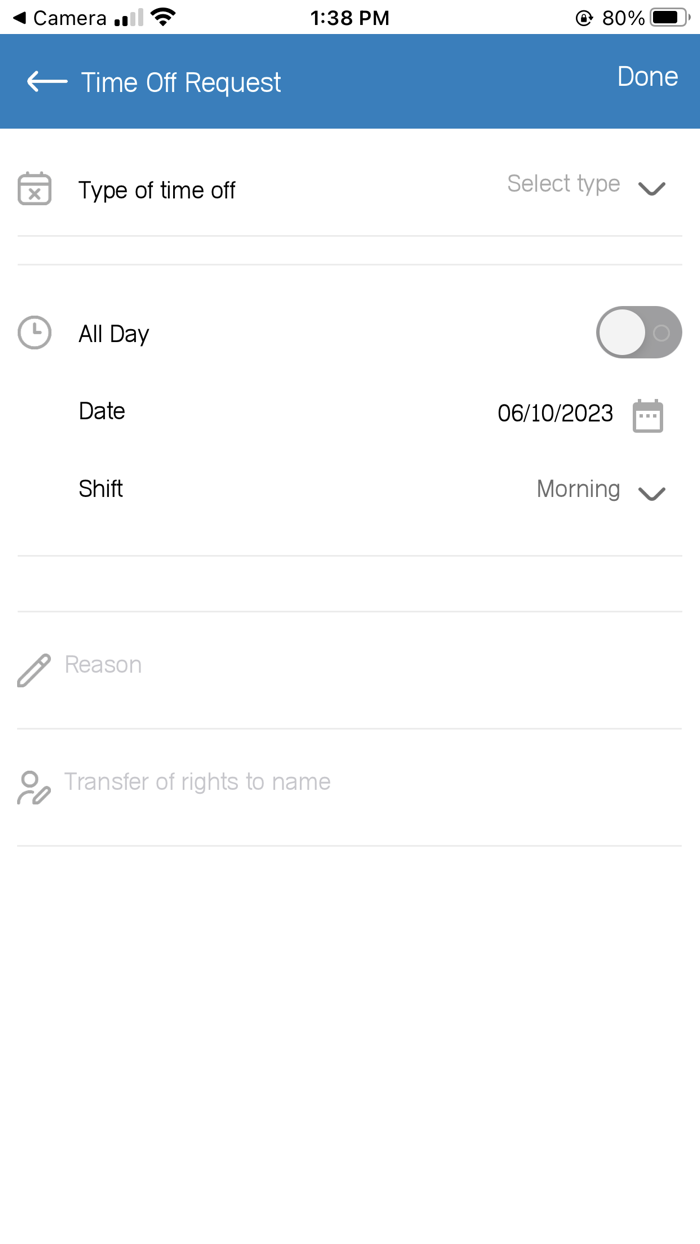Viewport: 700px width, 1244px height.
Task: Tap the Time Off Request title
Action: pos(181,82)
